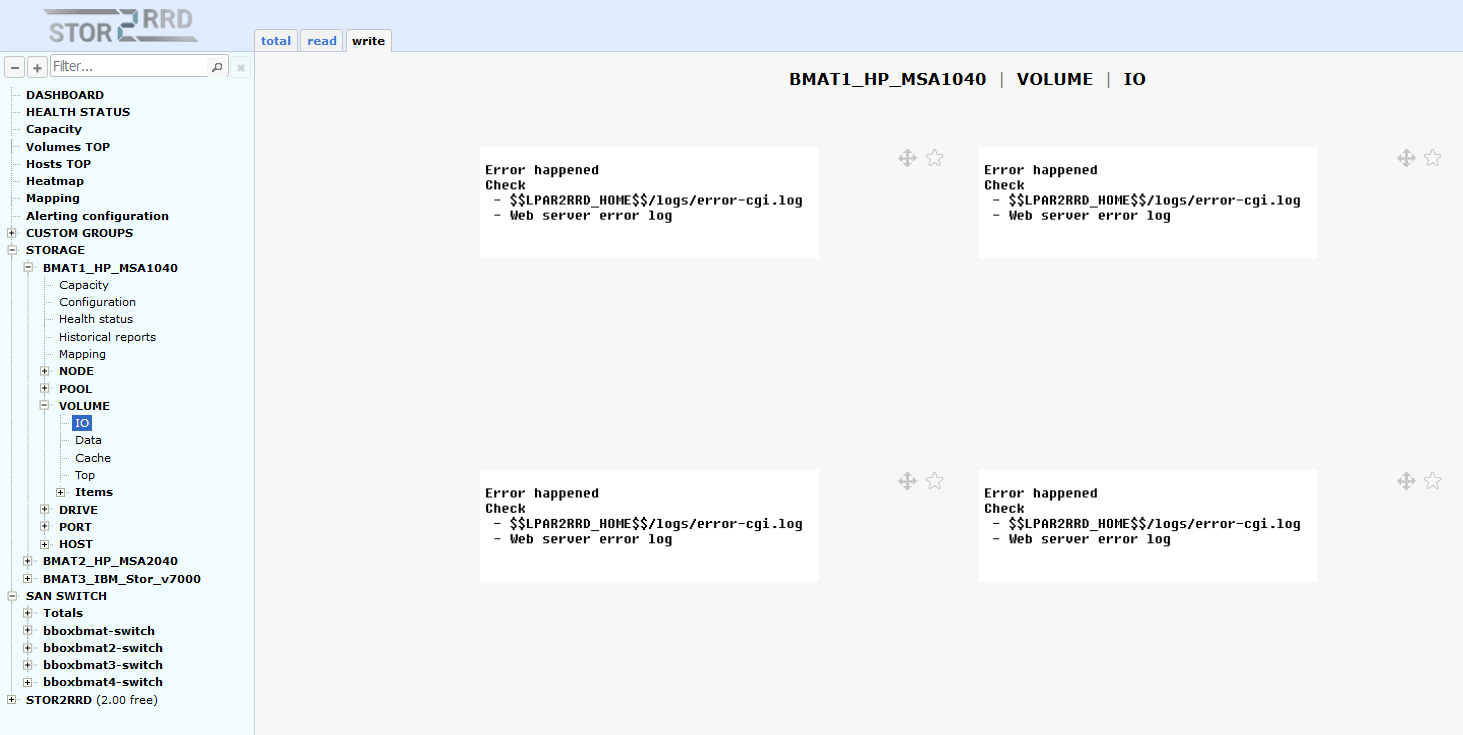This screenshot has height=735, width=1463.
Task: Open the DASHBOARD page
Action: [x=65, y=95]
